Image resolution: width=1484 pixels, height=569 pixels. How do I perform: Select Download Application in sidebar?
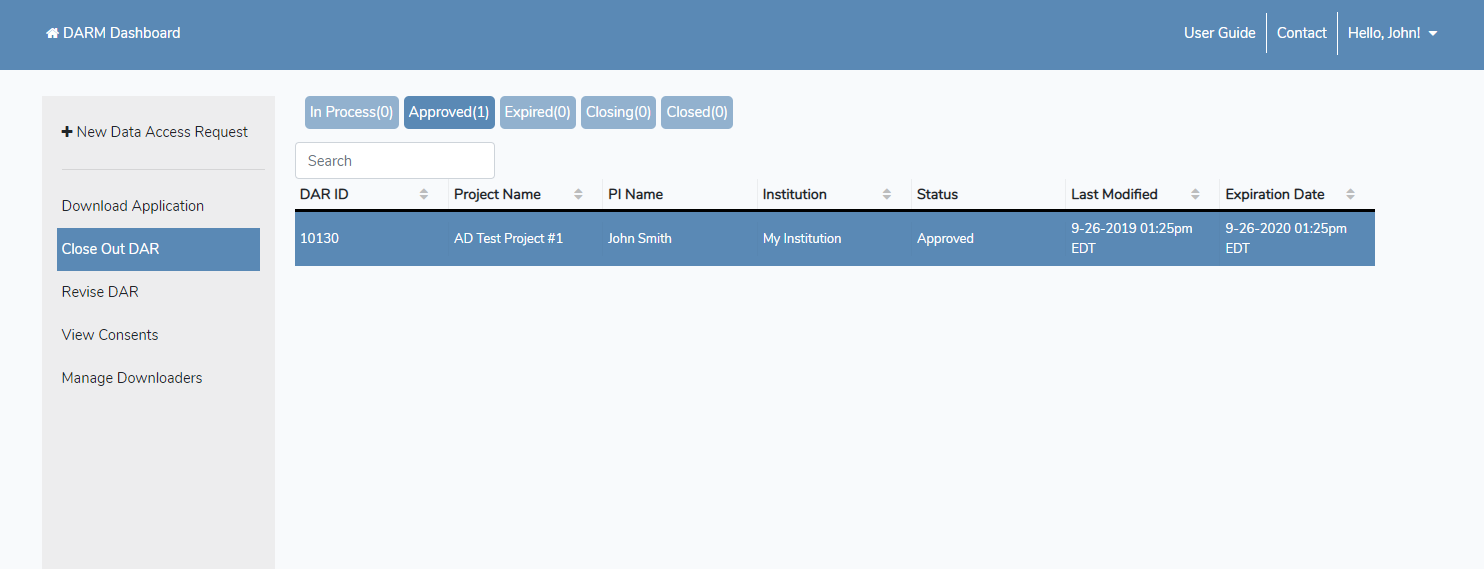(133, 206)
